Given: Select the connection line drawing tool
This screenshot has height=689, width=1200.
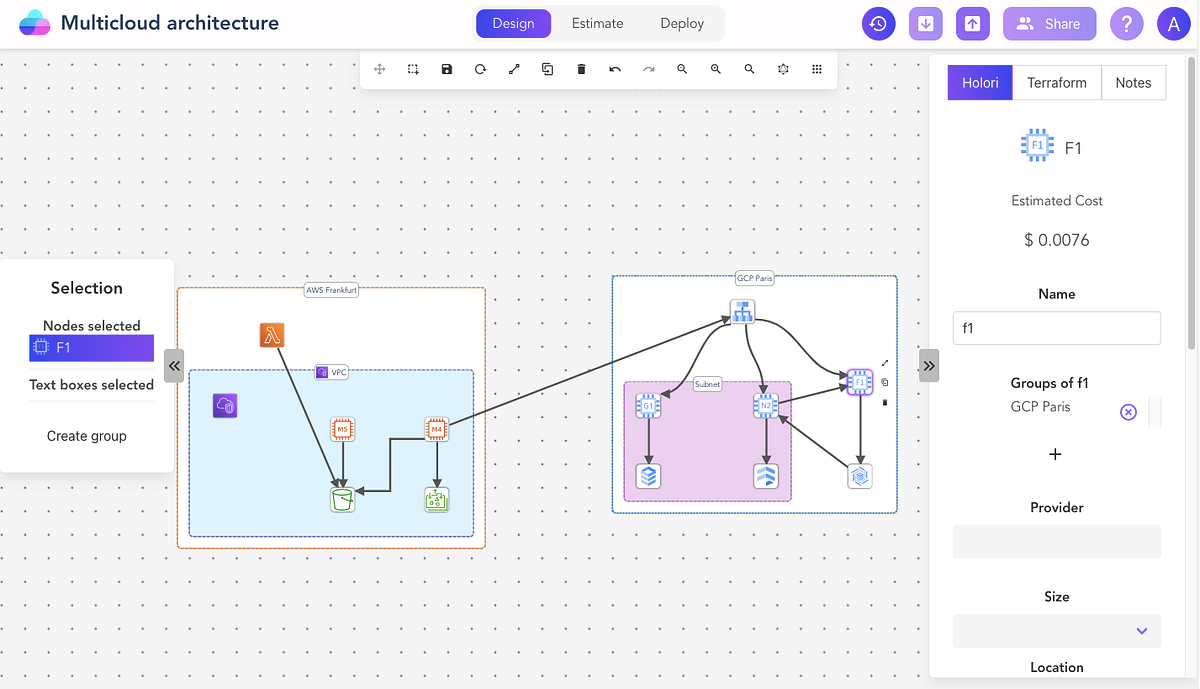Looking at the screenshot, I should pos(514,69).
